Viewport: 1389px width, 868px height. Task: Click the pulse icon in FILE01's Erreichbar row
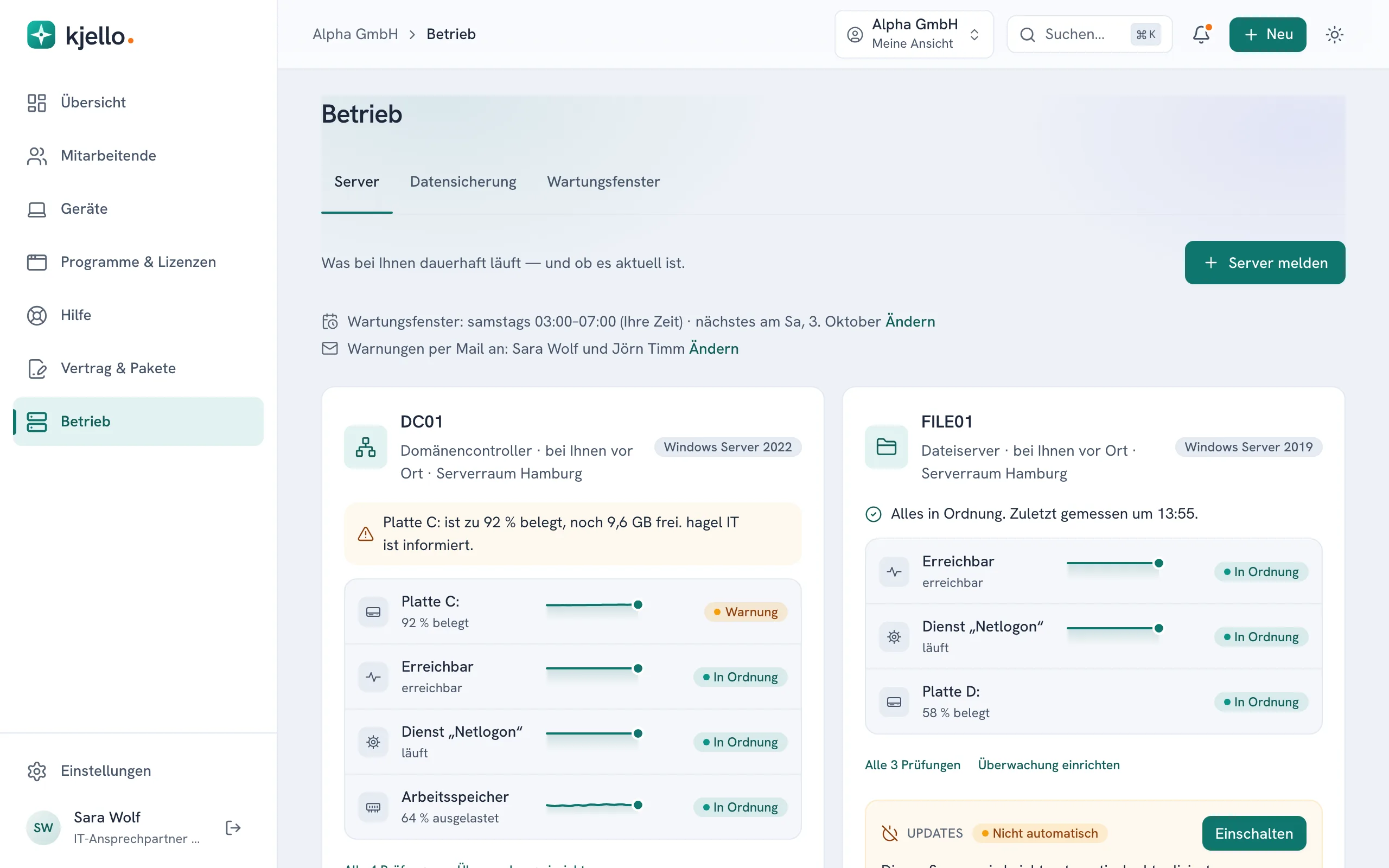click(x=894, y=571)
